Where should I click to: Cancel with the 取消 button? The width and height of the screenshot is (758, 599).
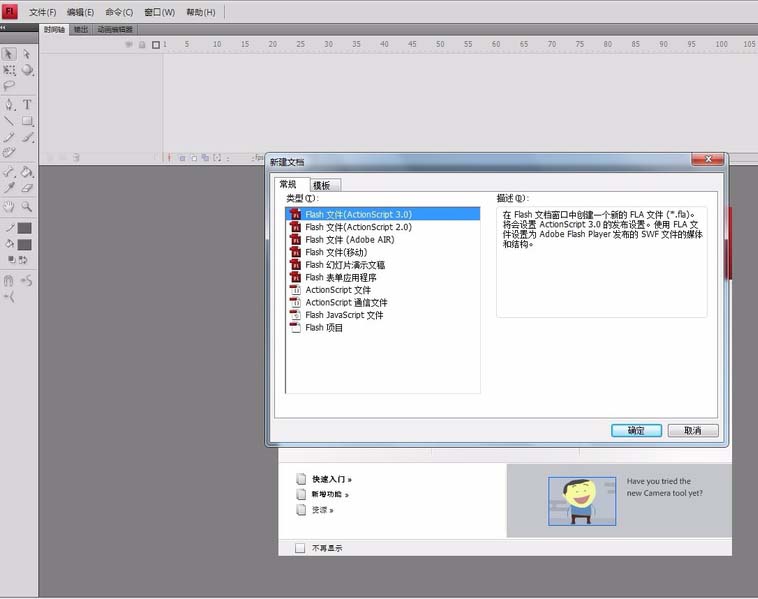pos(693,430)
